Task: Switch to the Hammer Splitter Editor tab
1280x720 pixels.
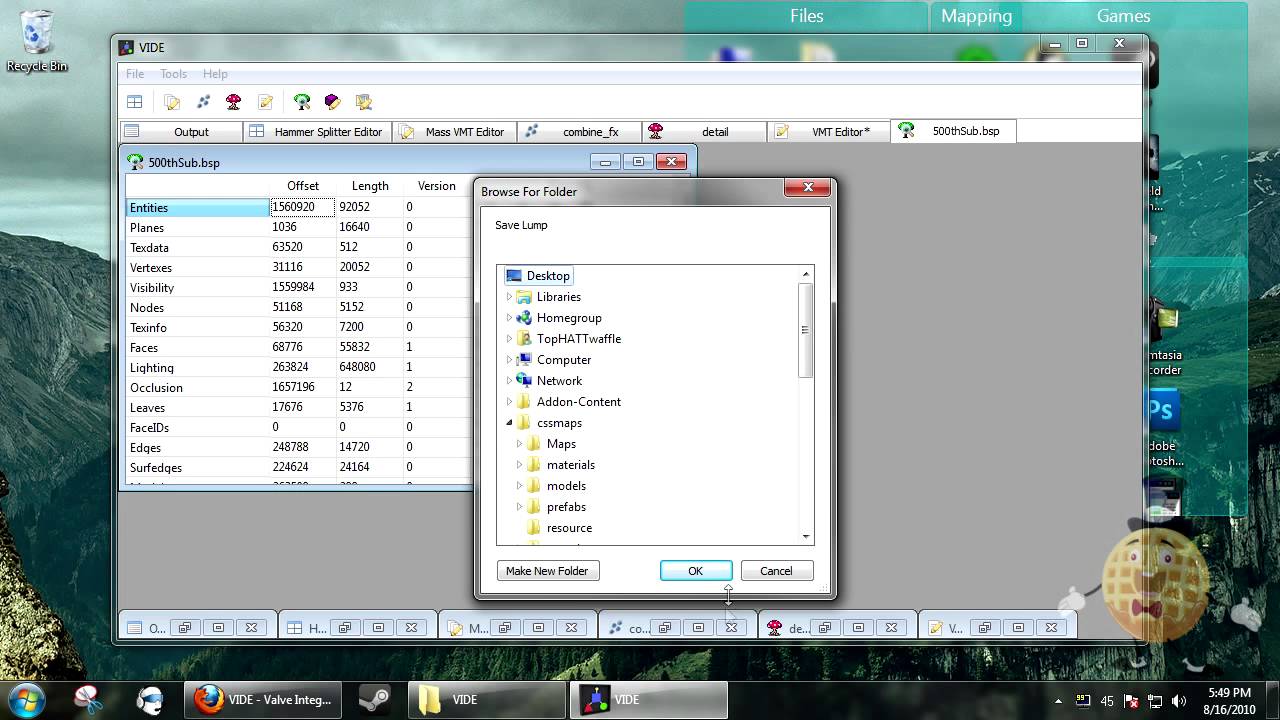Action: [x=318, y=131]
